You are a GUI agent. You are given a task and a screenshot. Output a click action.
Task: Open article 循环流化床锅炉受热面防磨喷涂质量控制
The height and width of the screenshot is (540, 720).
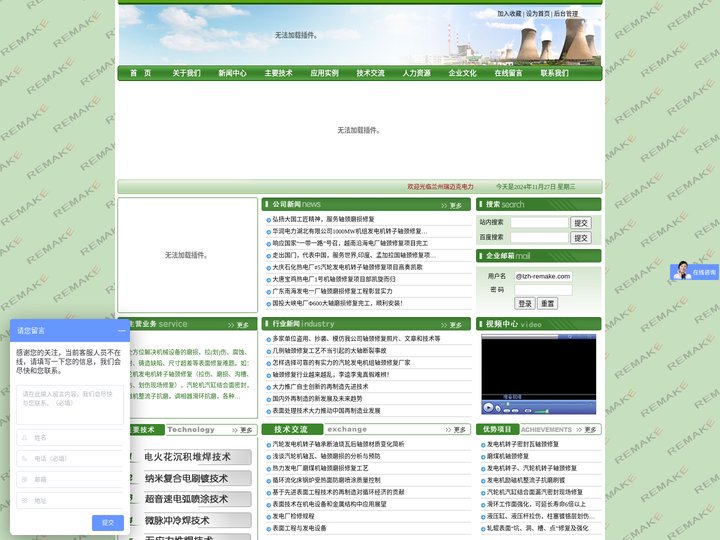click(x=326, y=480)
